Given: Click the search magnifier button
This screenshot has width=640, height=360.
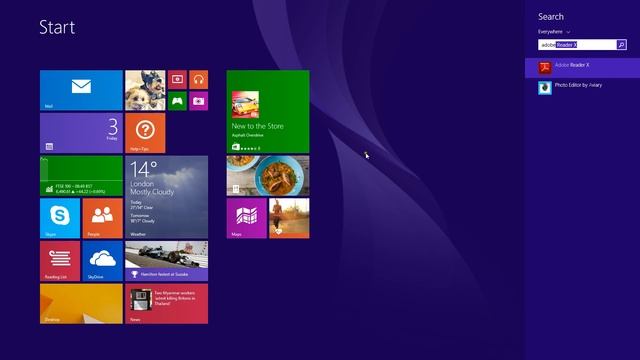Looking at the screenshot, I should [x=622, y=44].
